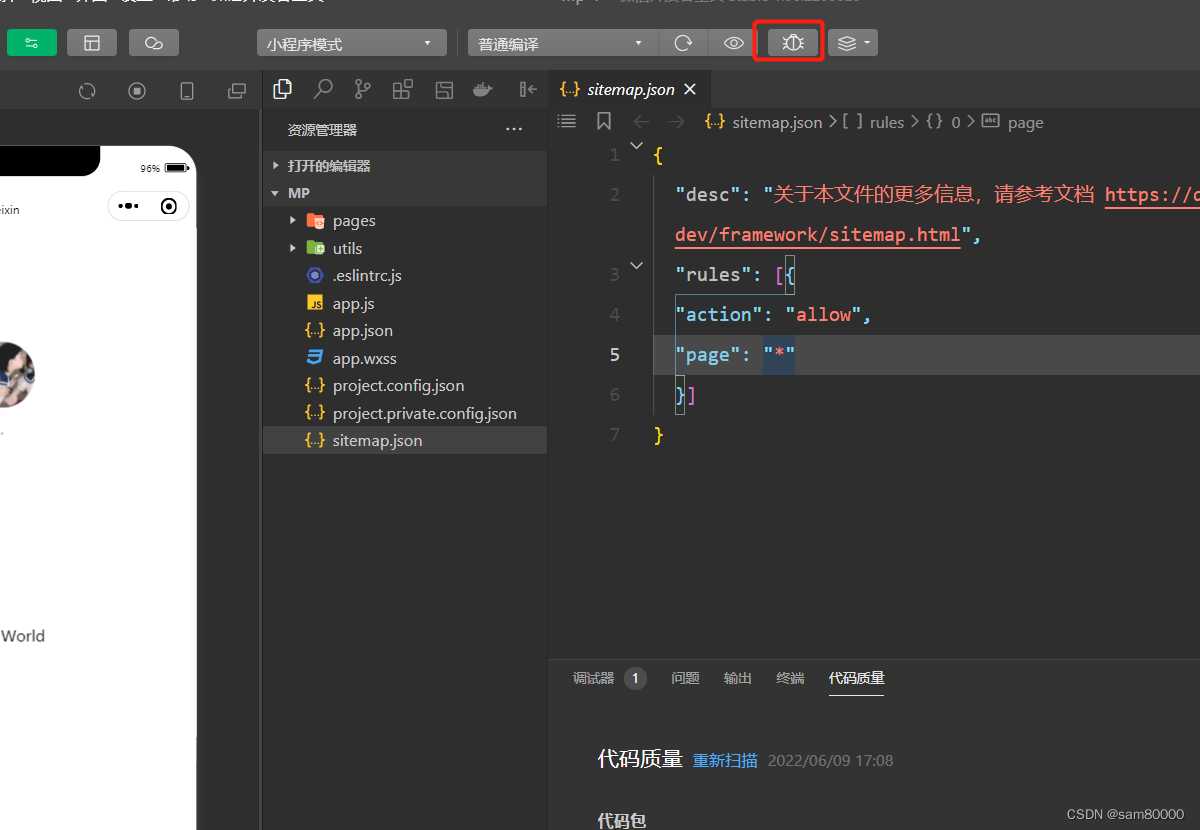1200x830 pixels.
Task: Toggle the editor layout button
Action: coord(92,43)
